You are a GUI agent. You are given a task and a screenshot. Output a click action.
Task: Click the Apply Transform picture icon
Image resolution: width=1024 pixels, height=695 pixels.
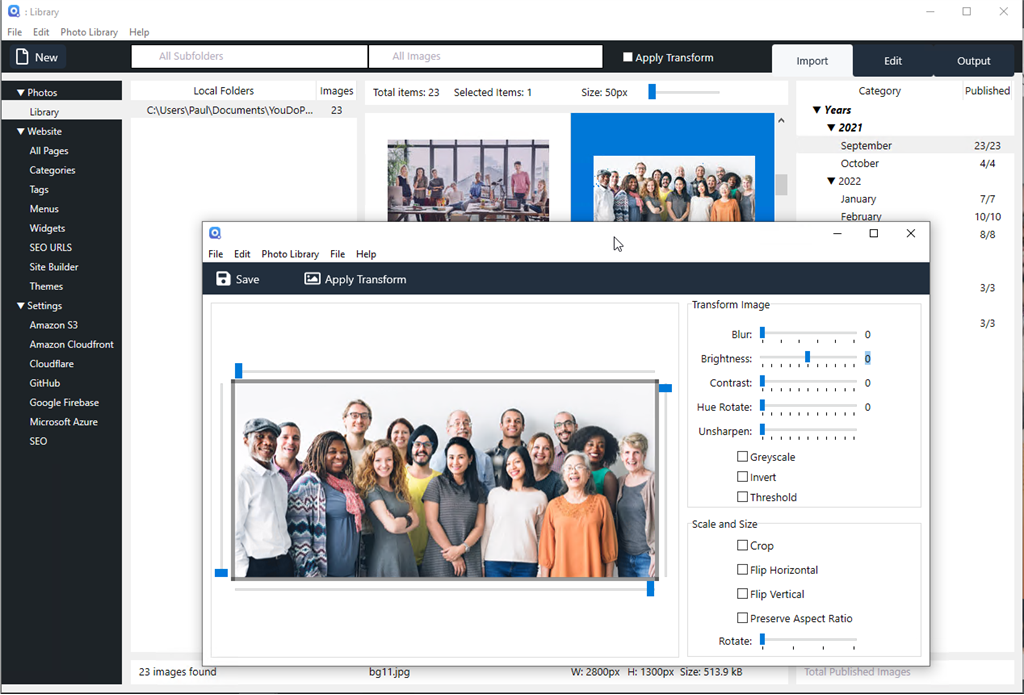point(312,279)
